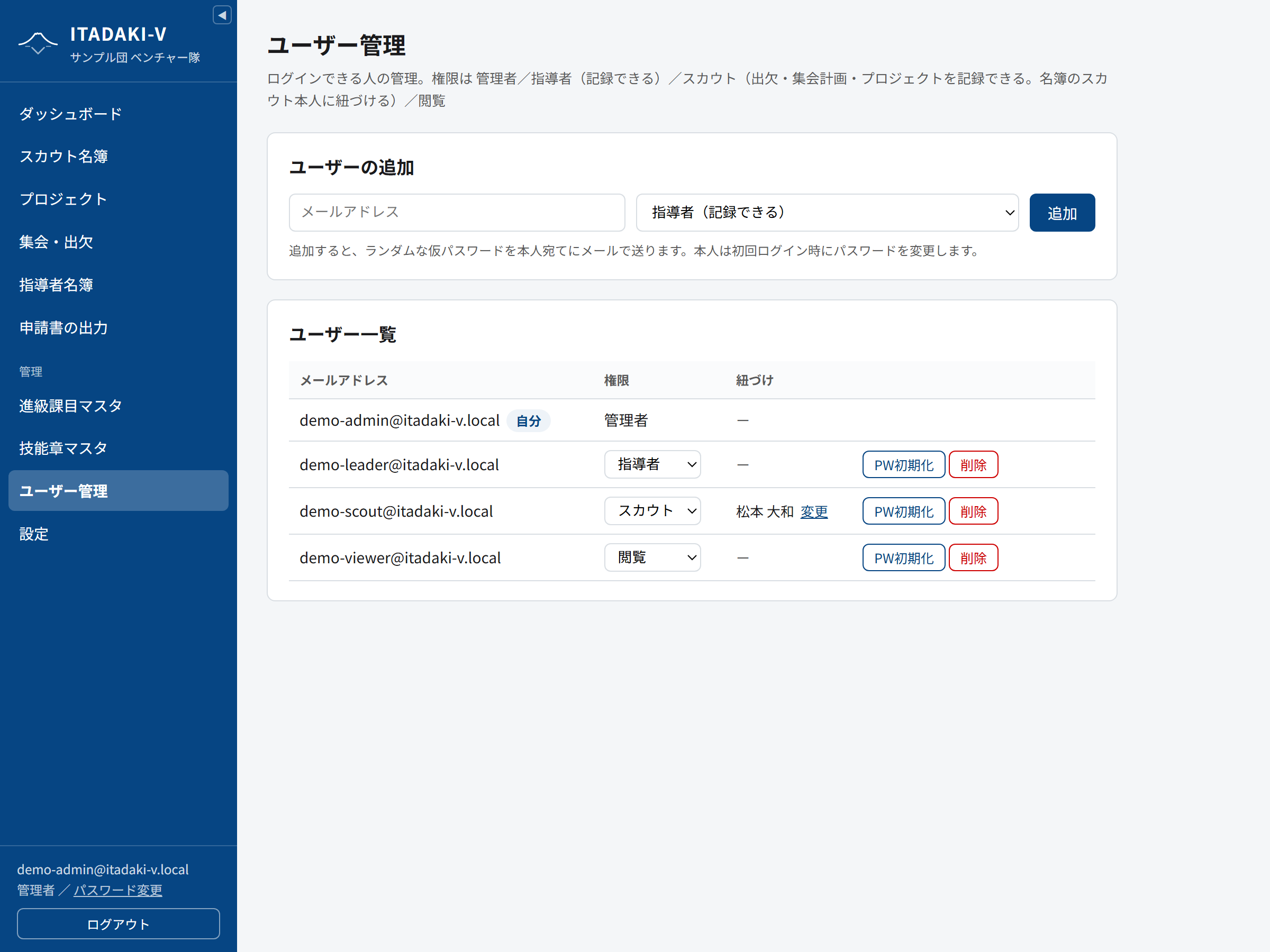1270x952 pixels.
Task: Click the ログアウト button
Action: [119, 924]
